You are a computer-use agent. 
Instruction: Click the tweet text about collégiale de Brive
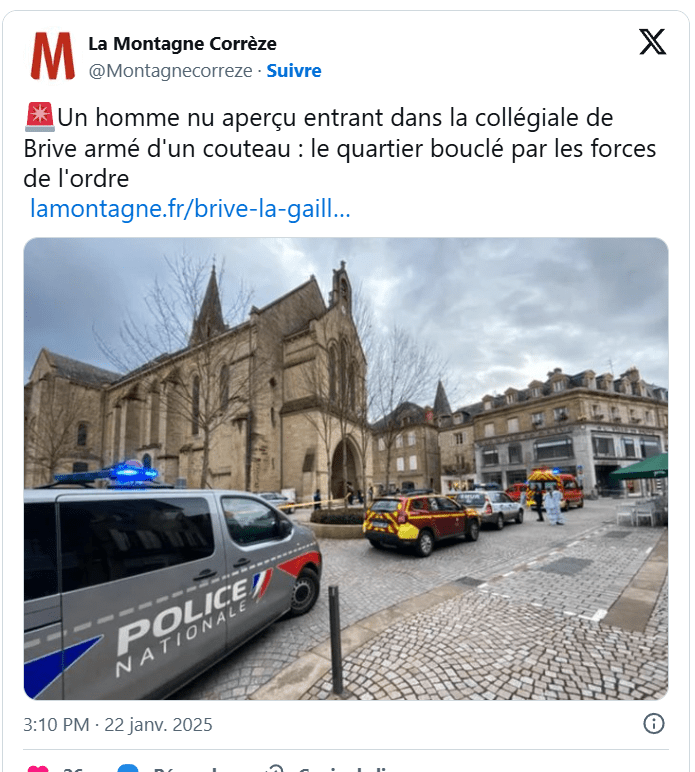[340, 148]
